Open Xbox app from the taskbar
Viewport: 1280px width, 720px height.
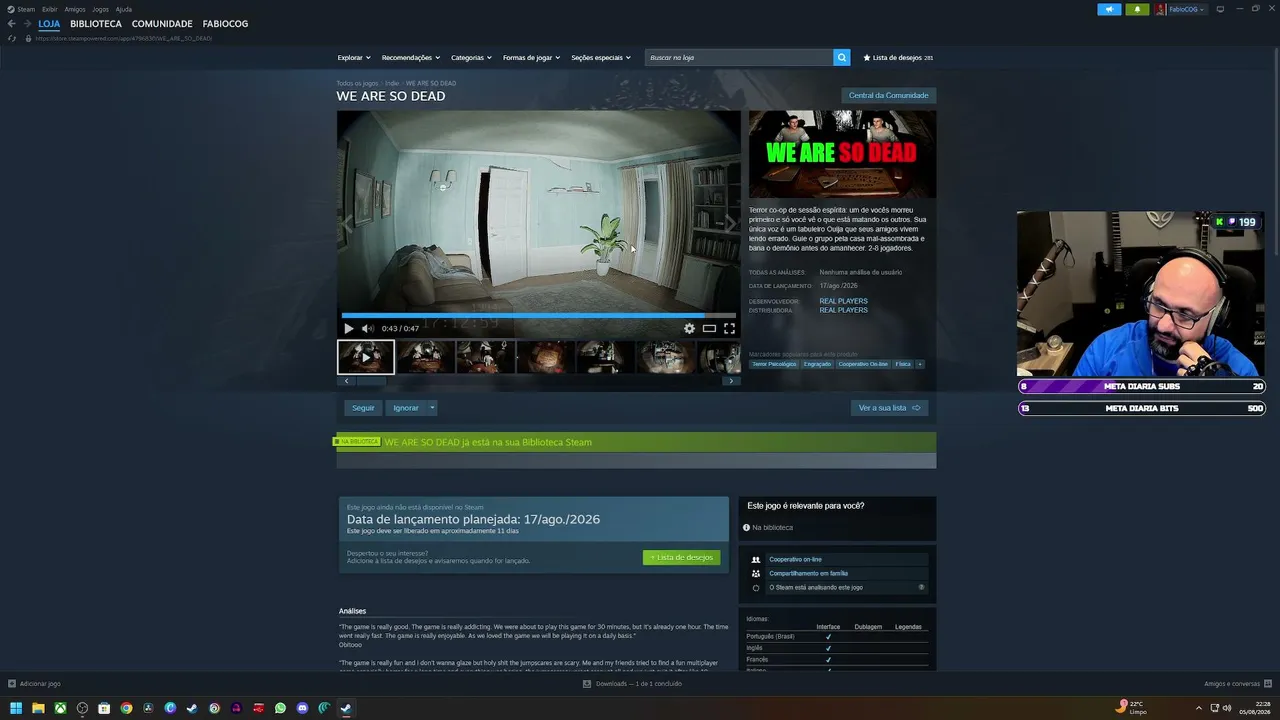(x=60, y=708)
